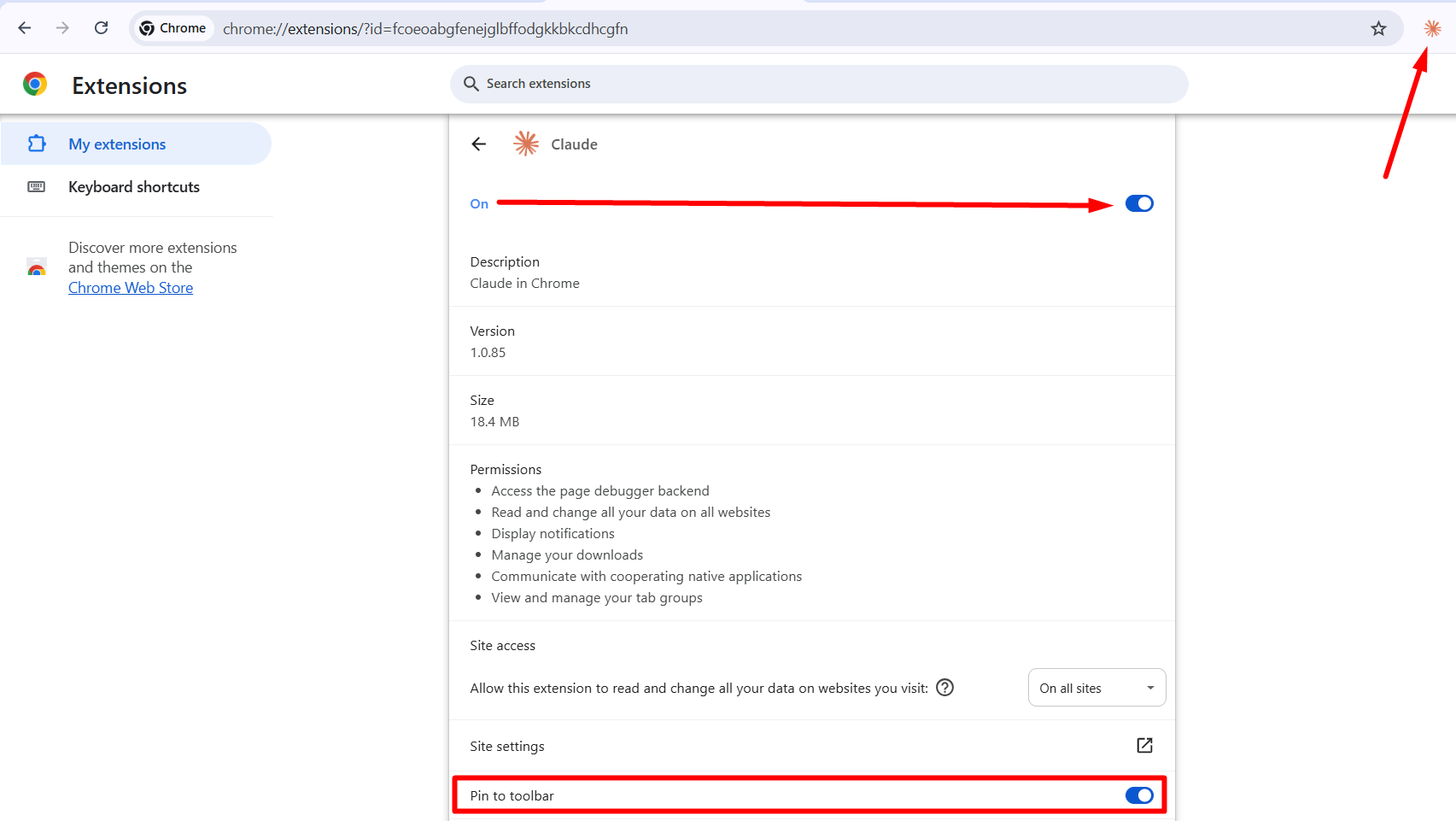Click the My extensions puzzle icon
Image resolution: width=1456 pixels, height=821 pixels.
tap(37, 144)
